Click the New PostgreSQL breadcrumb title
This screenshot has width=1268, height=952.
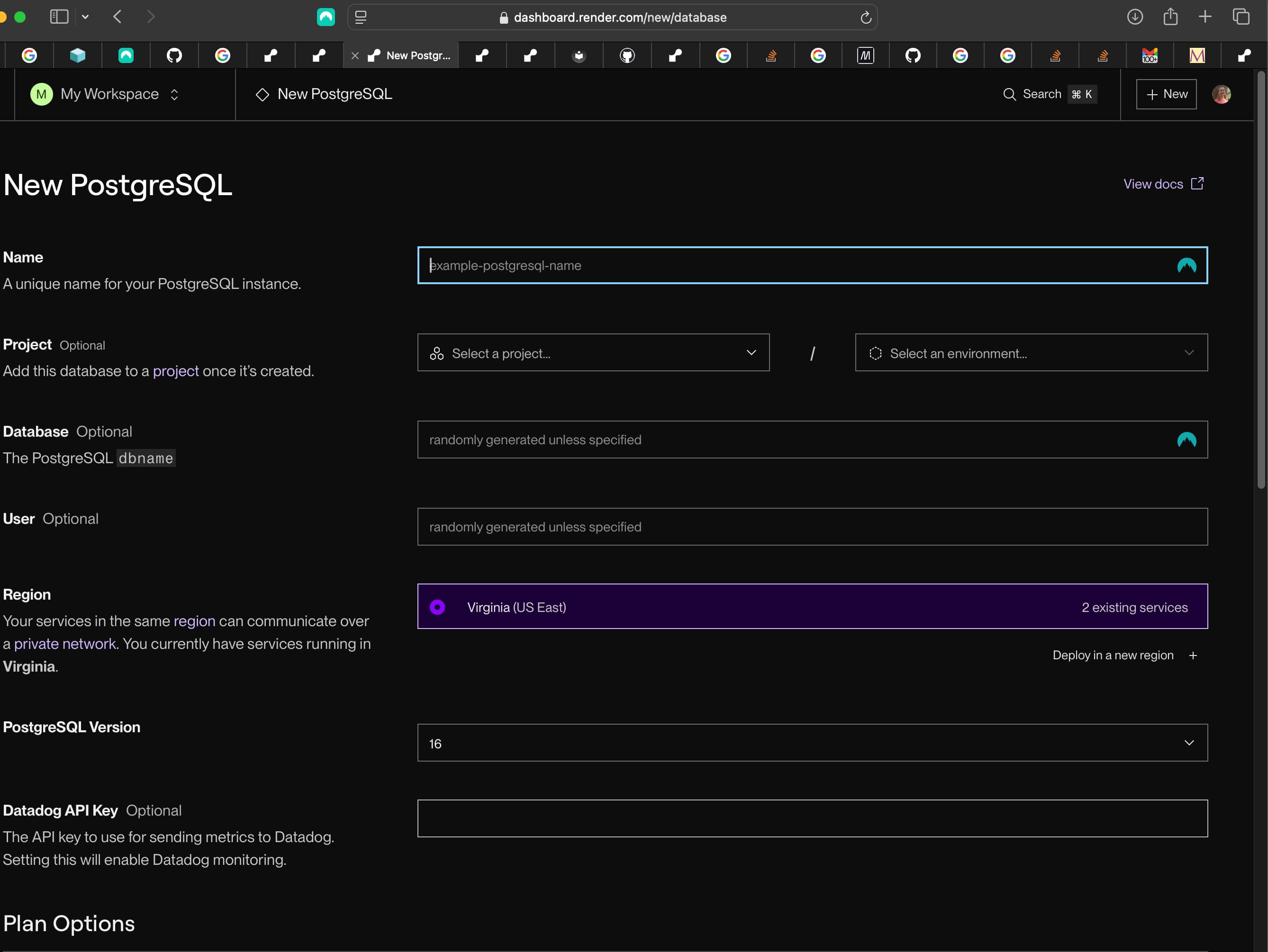335,94
